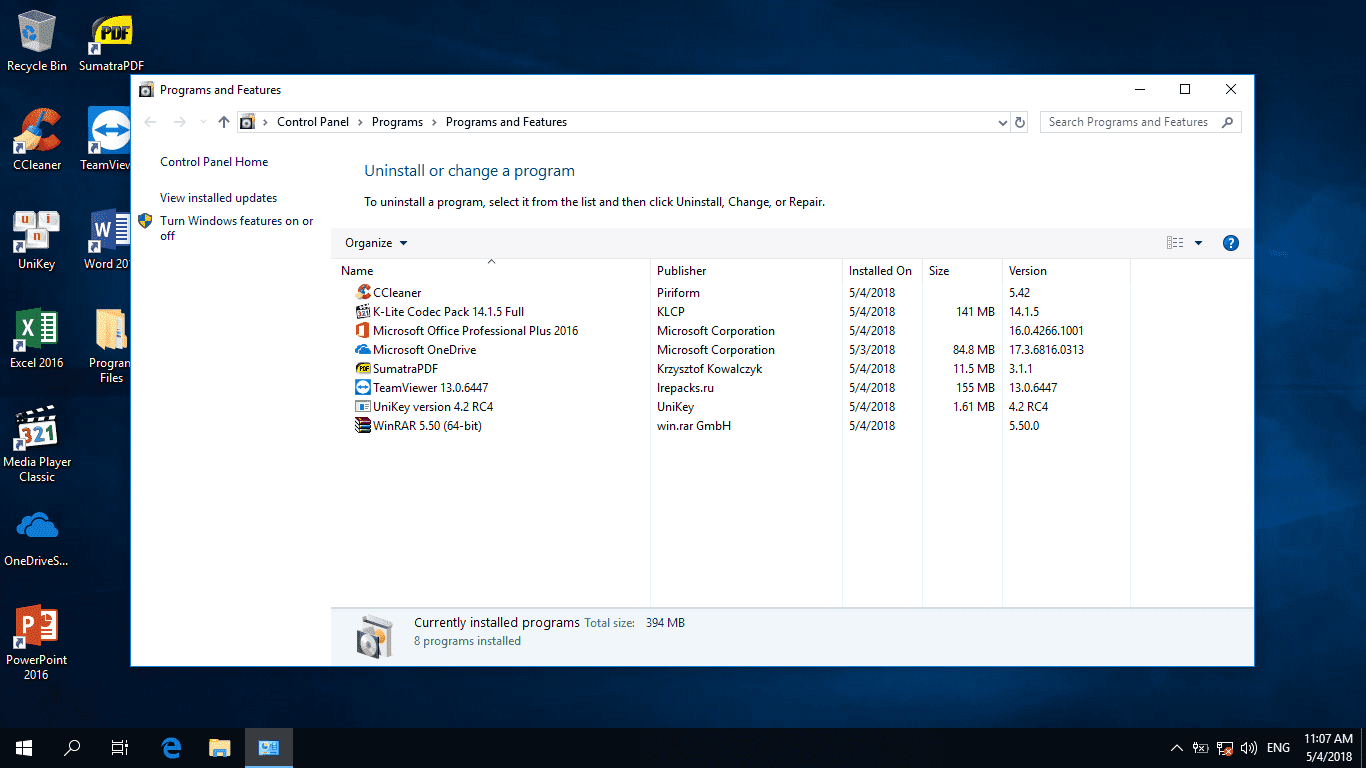The image size is (1366, 768).
Task: Open Excel 2016 desktop shortcut
Action: [37, 338]
